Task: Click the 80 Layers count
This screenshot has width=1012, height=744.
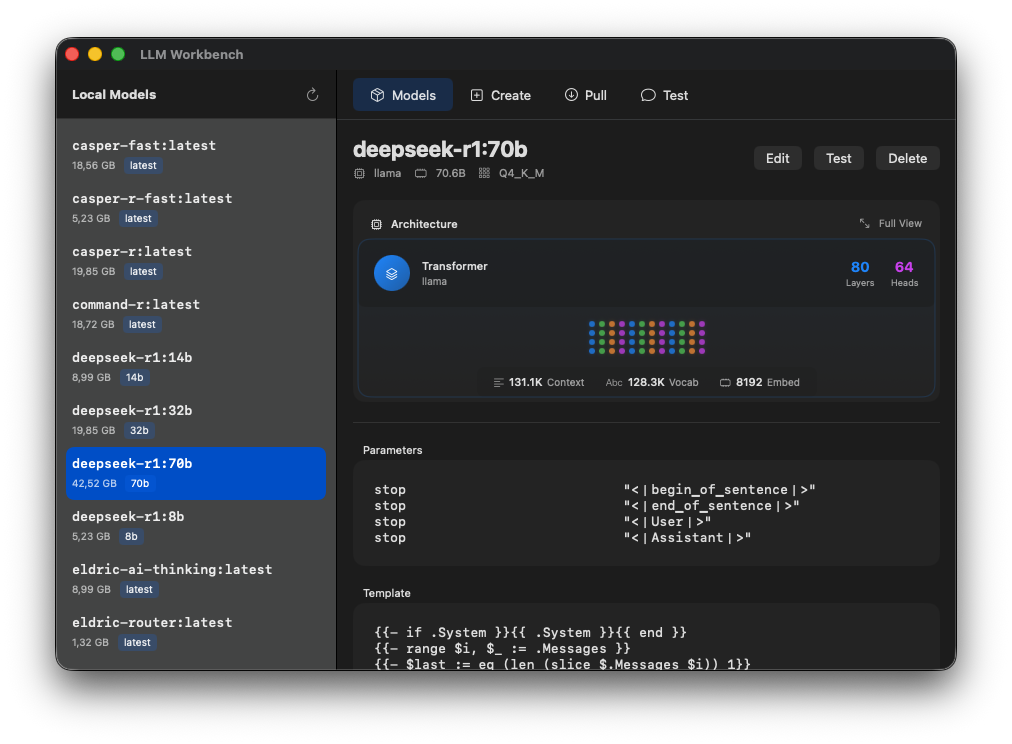Action: coord(860,273)
